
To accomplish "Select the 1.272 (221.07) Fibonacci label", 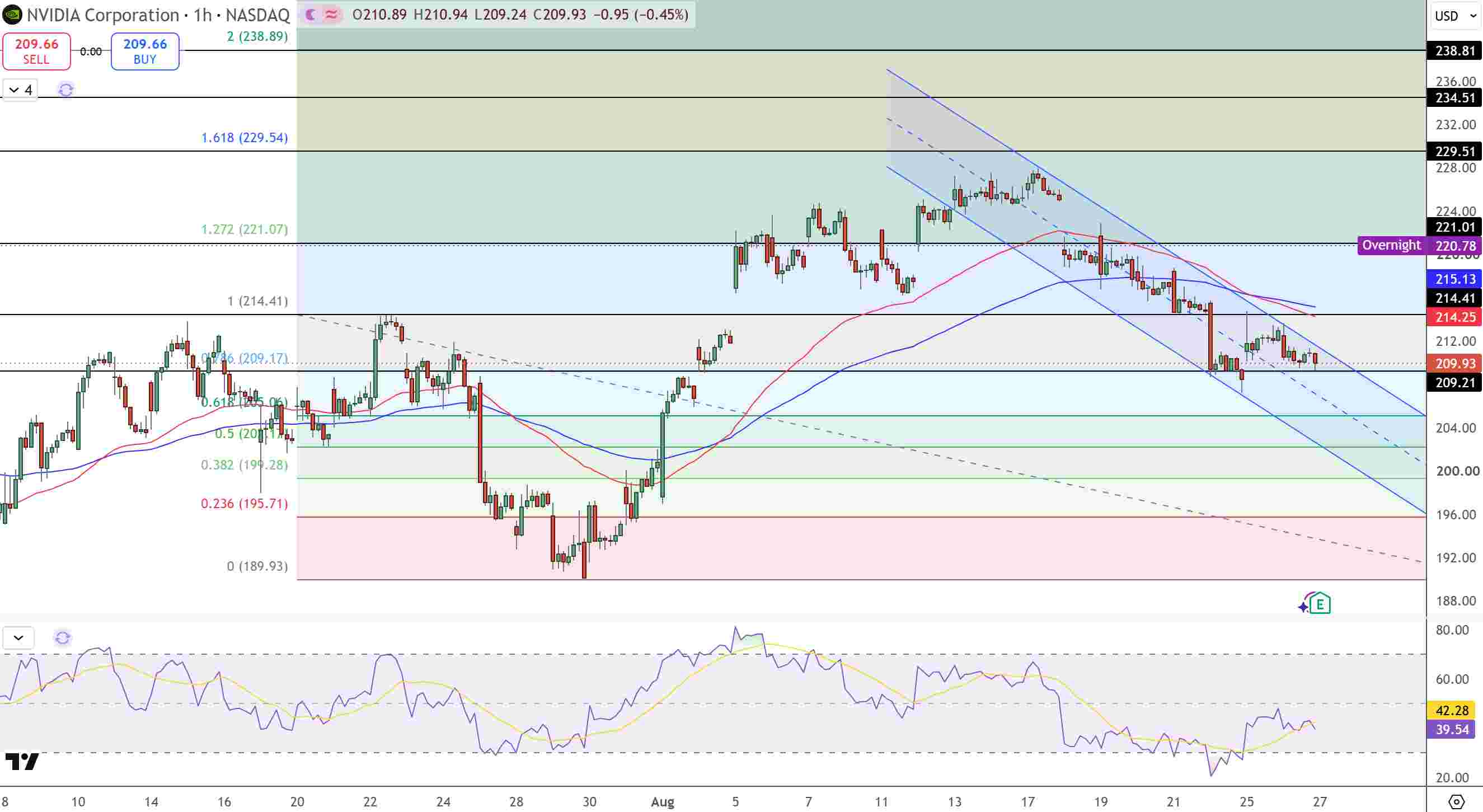I will point(245,229).
